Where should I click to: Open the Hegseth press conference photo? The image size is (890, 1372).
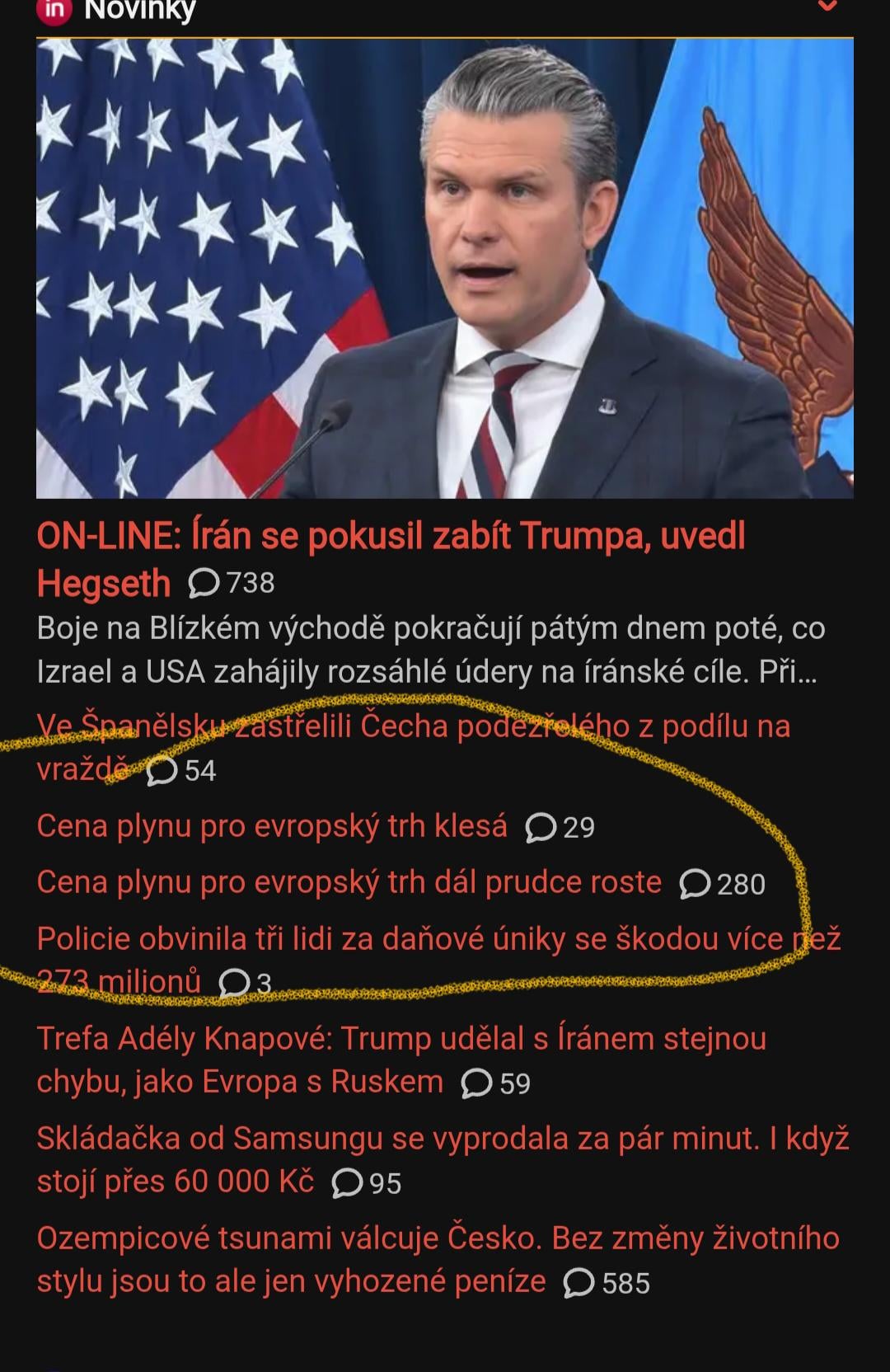tap(445, 268)
